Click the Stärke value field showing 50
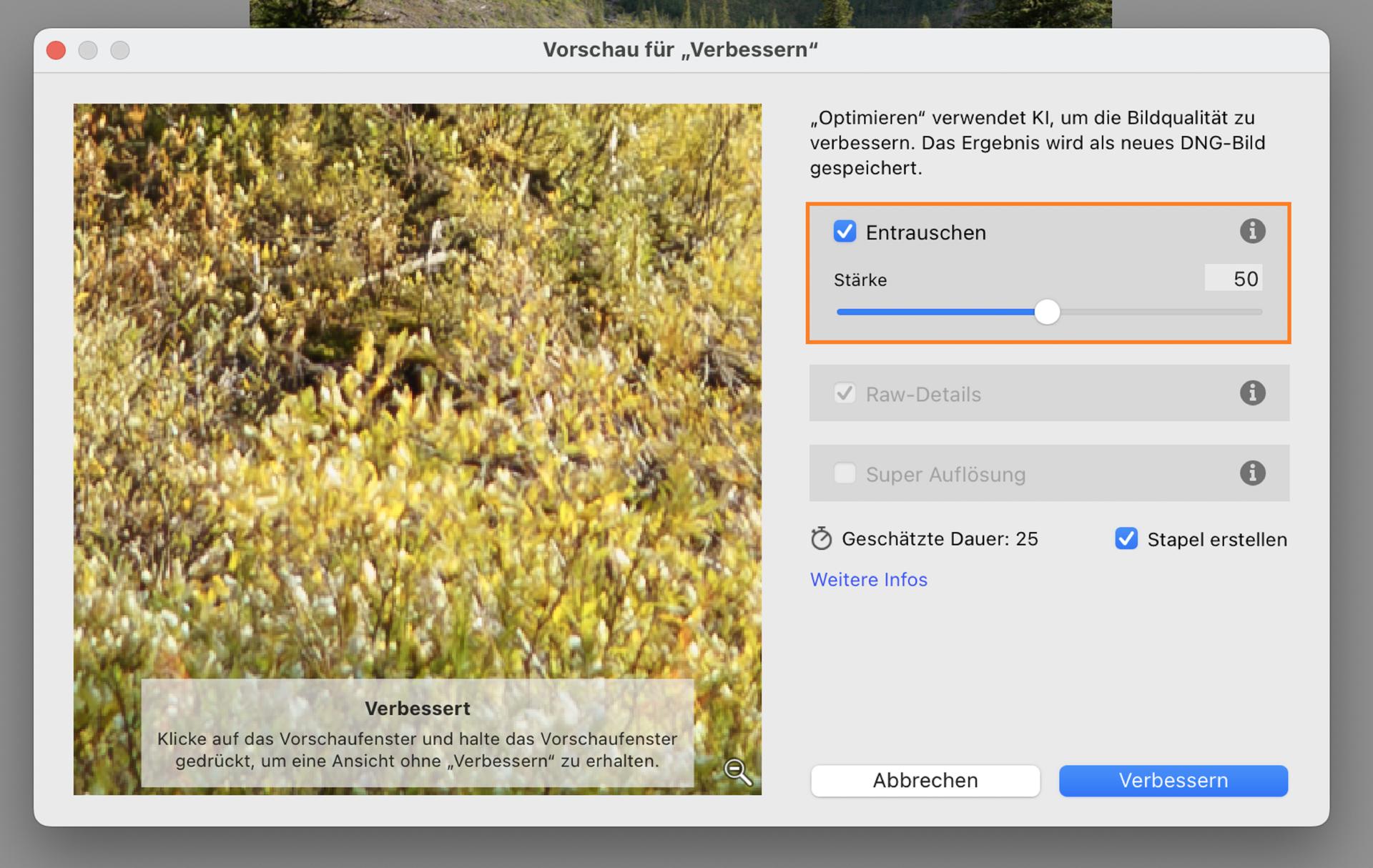The width and height of the screenshot is (1373, 868). [1234, 278]
